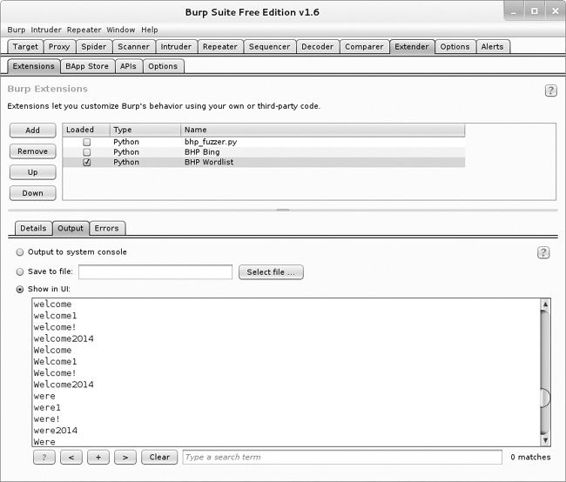The image size is (566, 482).
Task: Move extension Up button
Action: 32,172
